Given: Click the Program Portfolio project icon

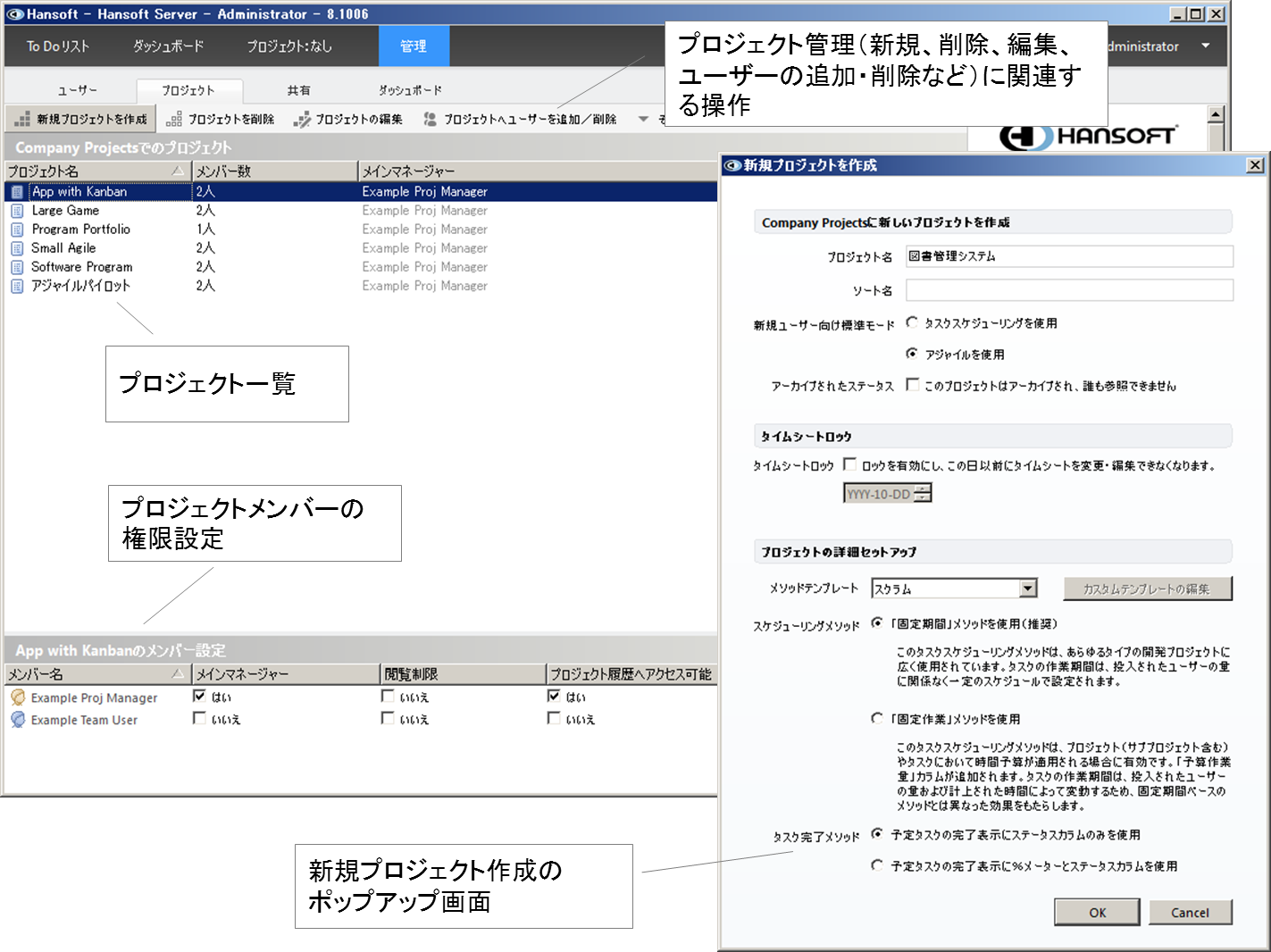Looking at the screenshot, I should pos(17,230).
